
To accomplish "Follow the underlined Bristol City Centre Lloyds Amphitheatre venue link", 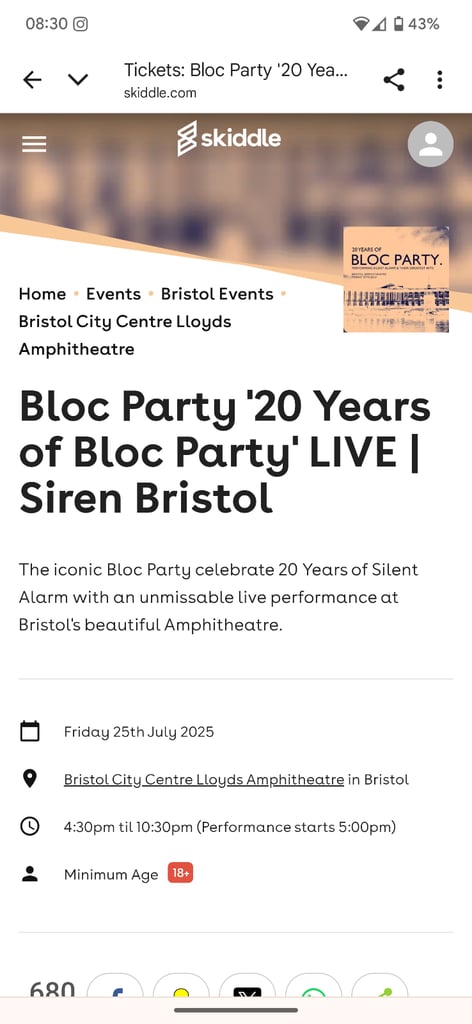I will pos(204,779).
